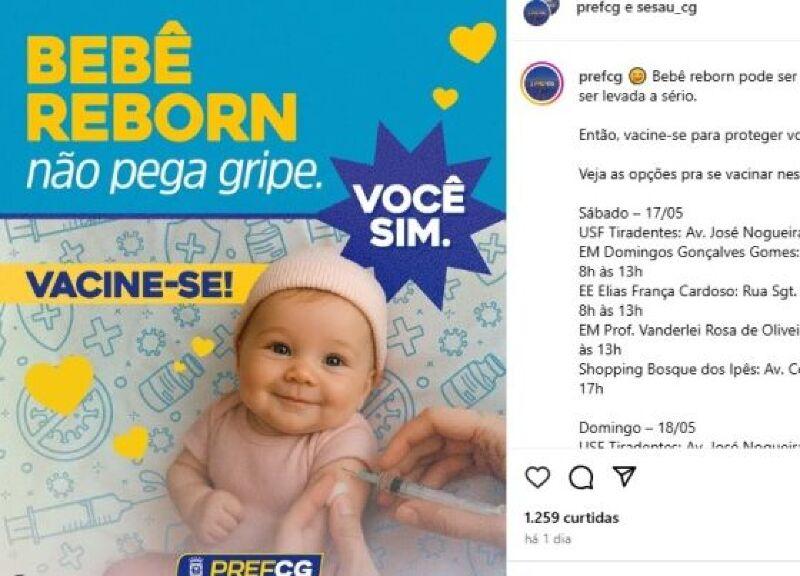
Task: Open the prefcg e sesau_cg header usernames
Action: (637, 8)
